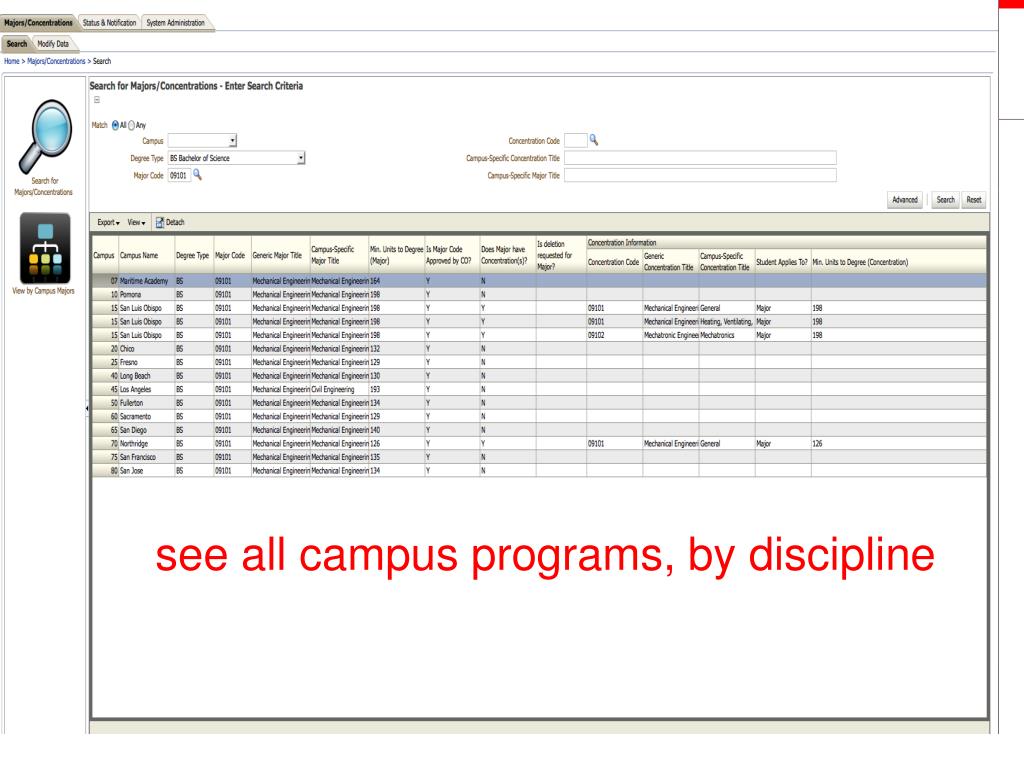1024x768 pixels.
Task: Sort by Student Applies To? column header
Action: pyautogui.click(x=783, y=262)
